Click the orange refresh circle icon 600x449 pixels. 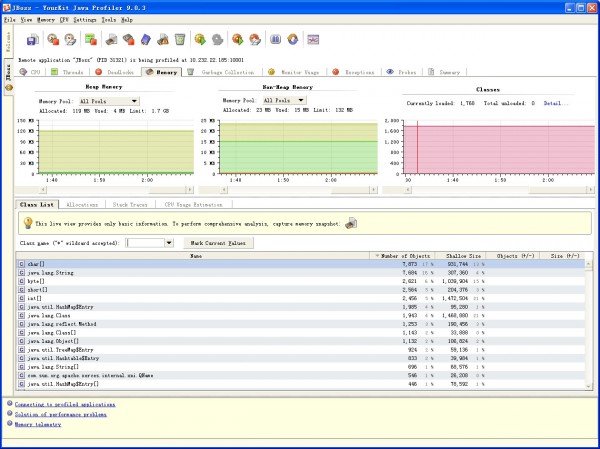(x=293, y=39)
